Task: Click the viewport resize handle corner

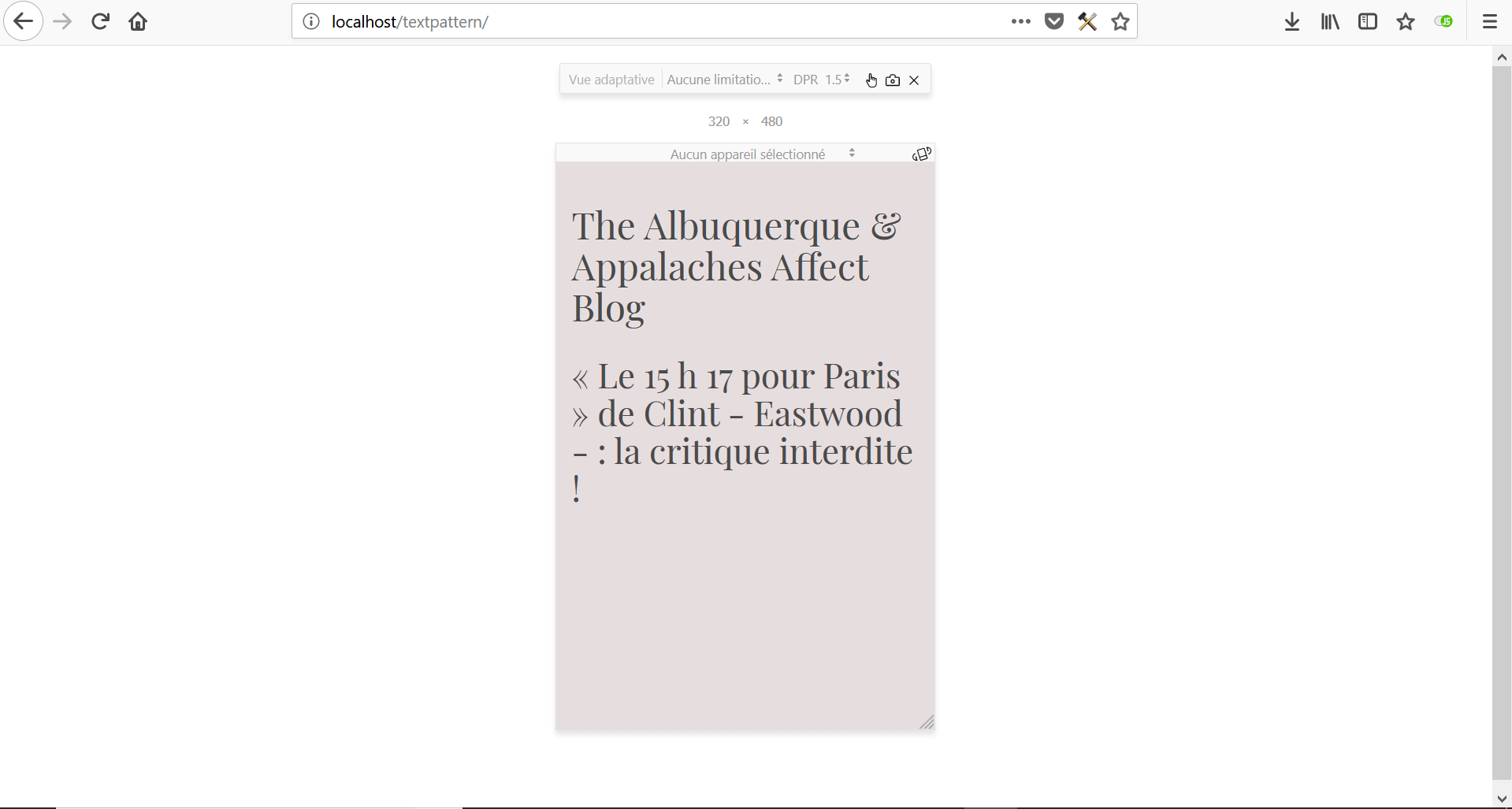Action: pyautogui.click(x=927, y=722)
